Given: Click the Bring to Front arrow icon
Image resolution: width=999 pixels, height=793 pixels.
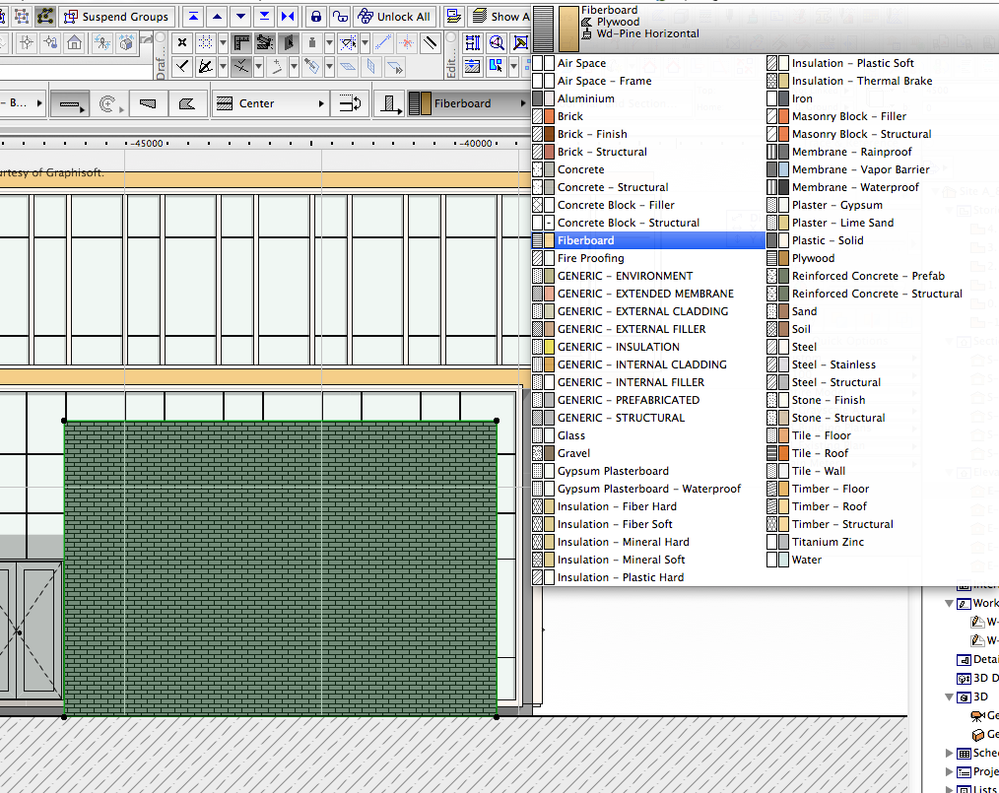Looking at the screenshot, I should pos(193,17).
